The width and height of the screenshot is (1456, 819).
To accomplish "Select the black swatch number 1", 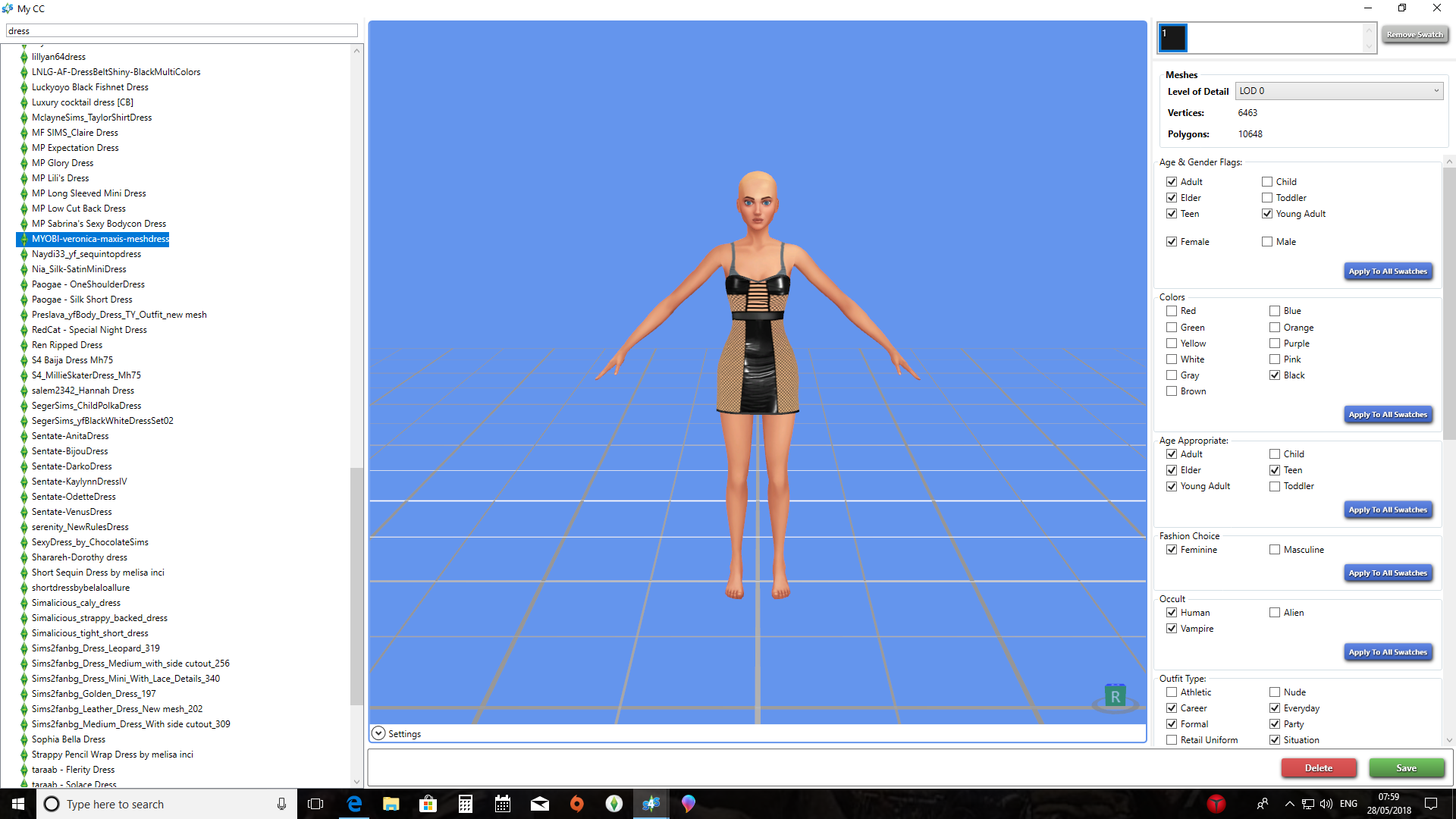I will tap(1172, 38).
